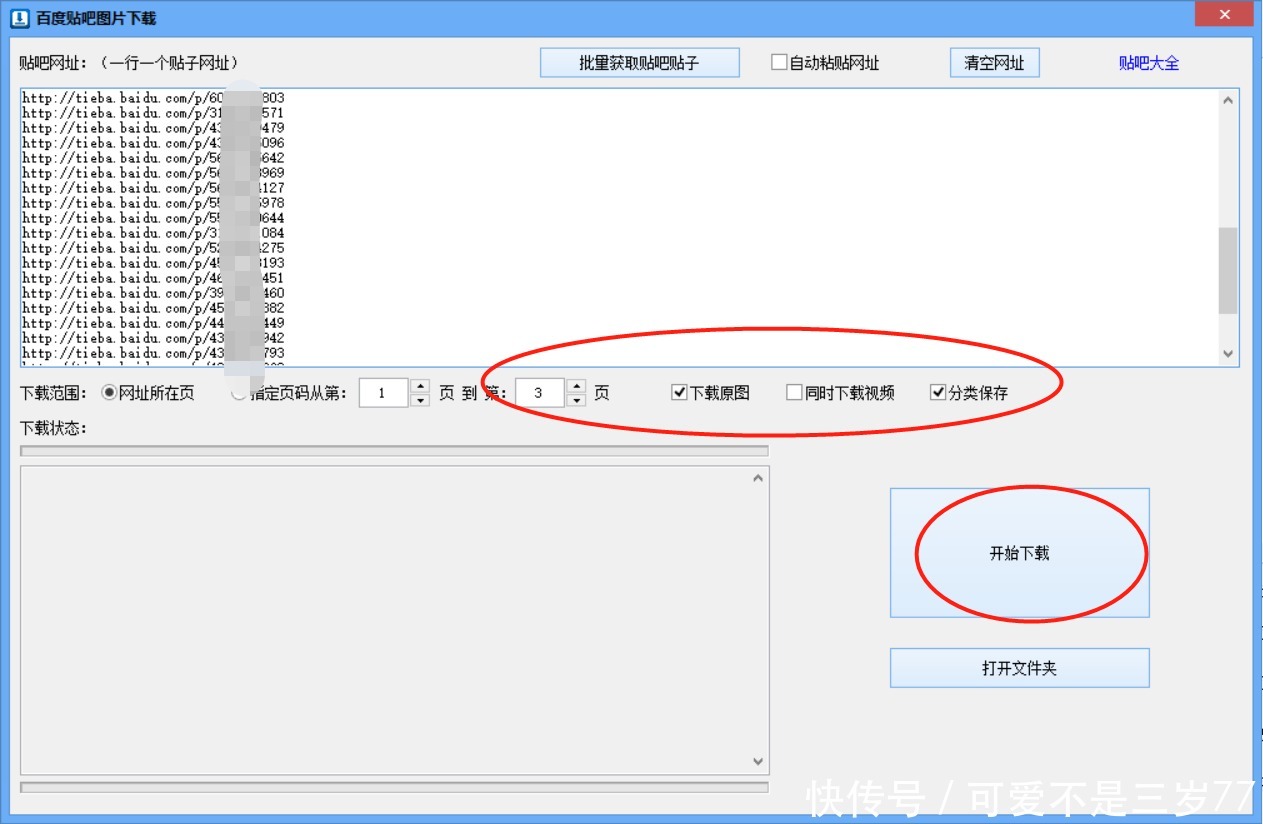
Task: Uncheck the 下载原图 option
Action: tap(679, 392)
